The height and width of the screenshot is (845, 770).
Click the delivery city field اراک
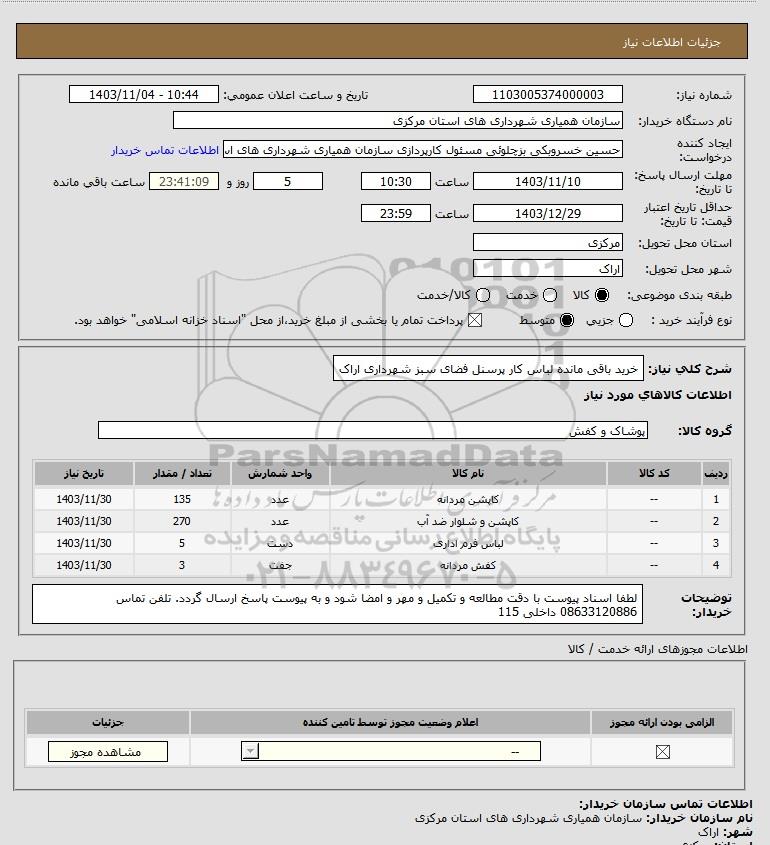point(547,268)
